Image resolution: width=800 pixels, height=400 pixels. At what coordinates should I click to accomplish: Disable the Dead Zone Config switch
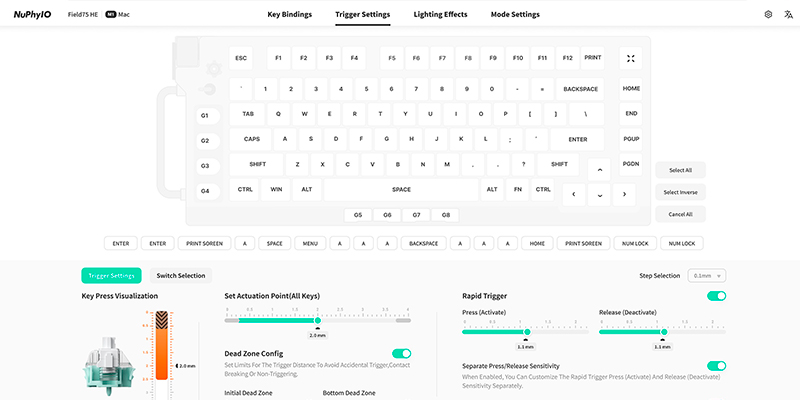point(401,353)
